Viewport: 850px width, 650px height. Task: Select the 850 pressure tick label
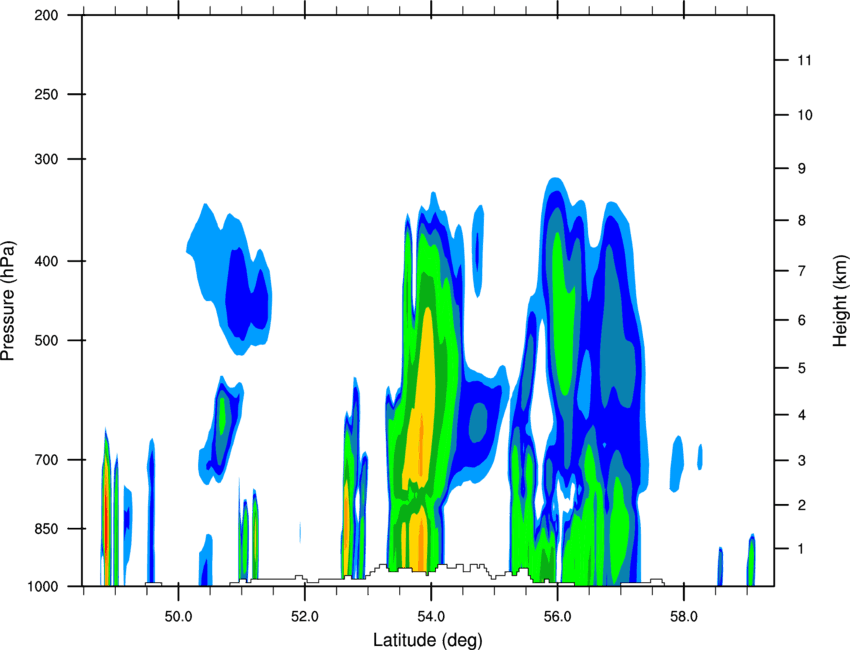tap(46, 529)
